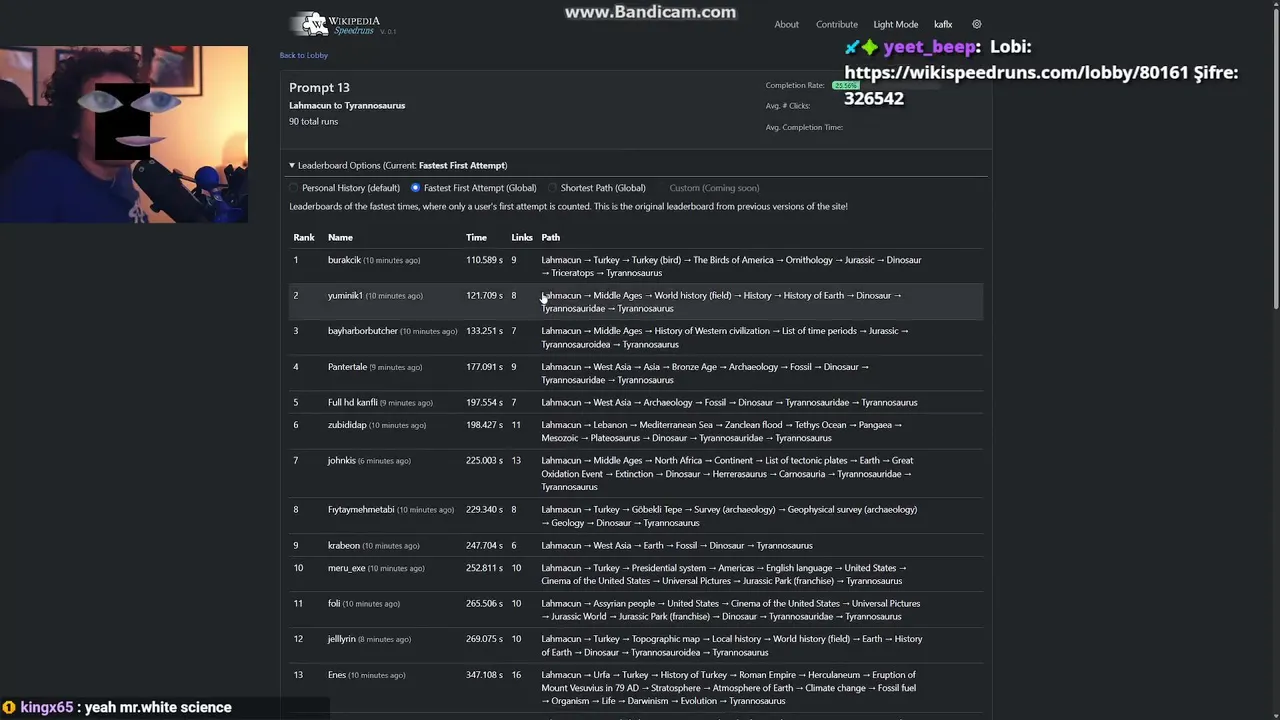The image size is (1280, 720).
Task: Open the About page
Action: (x=786, y=24)
